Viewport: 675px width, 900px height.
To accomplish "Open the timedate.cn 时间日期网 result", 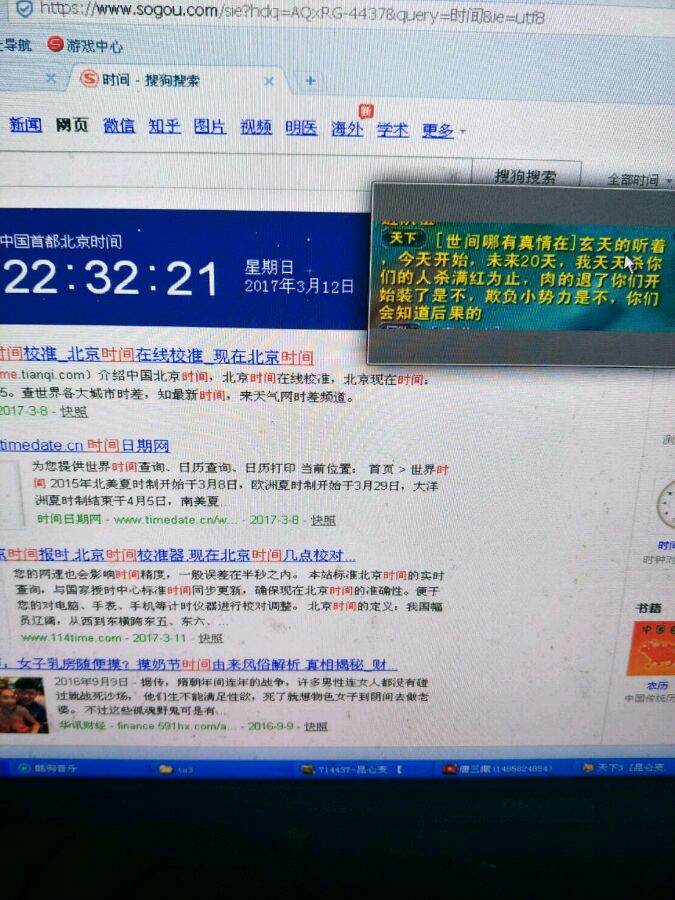I will tap(85, 445).
